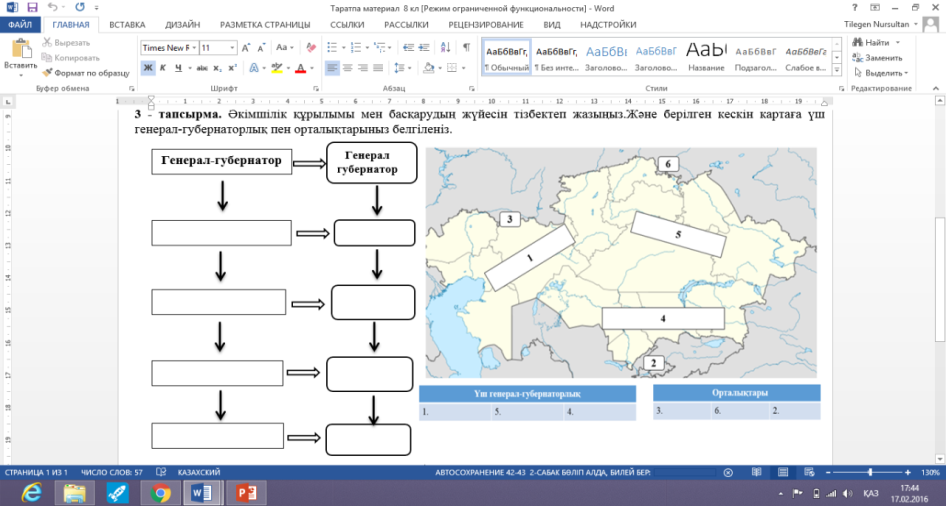Open the font size dropdown

pos(232,48)
